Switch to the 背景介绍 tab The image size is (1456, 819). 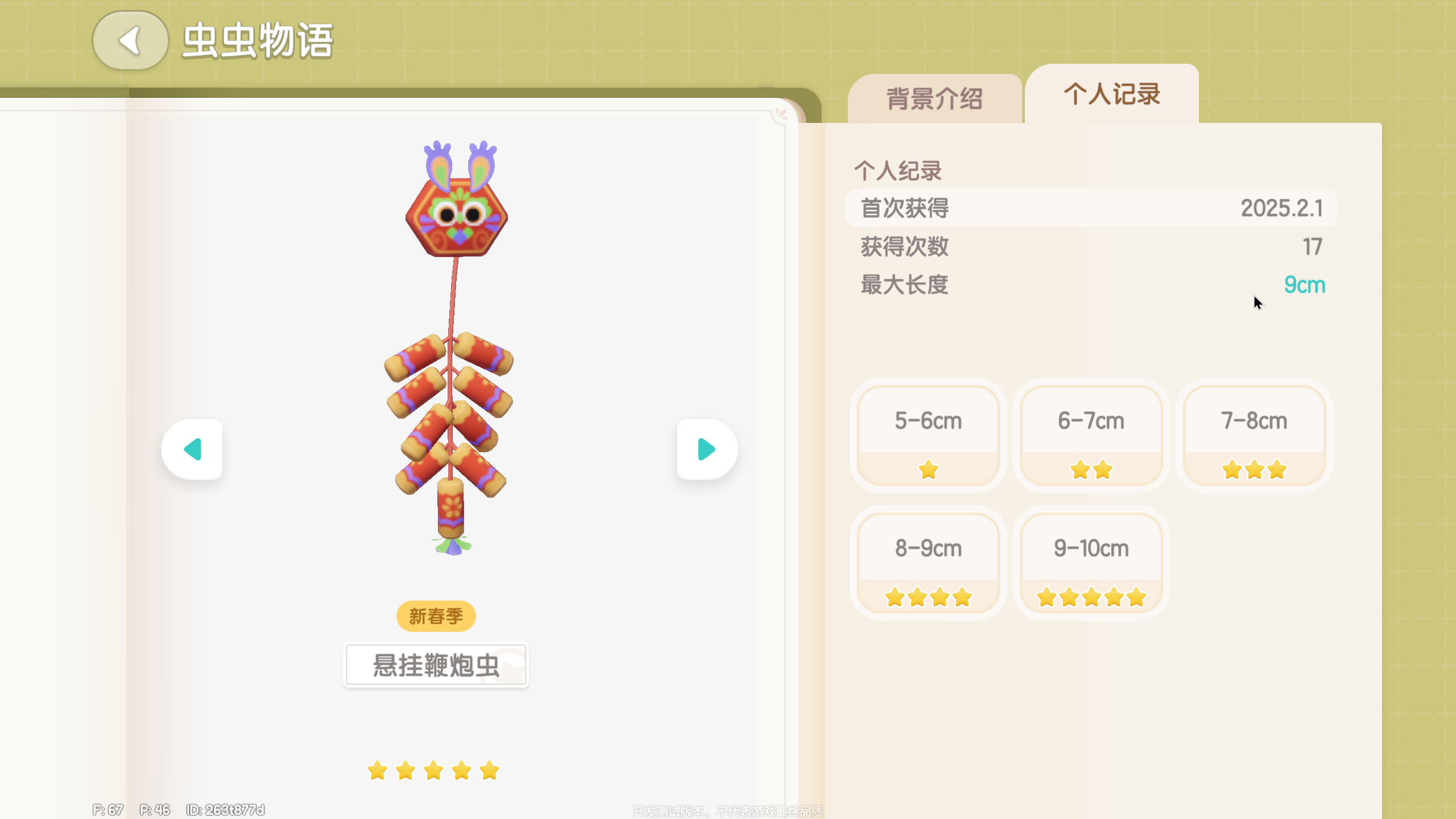pyautogui.click(x=934, y=98)
